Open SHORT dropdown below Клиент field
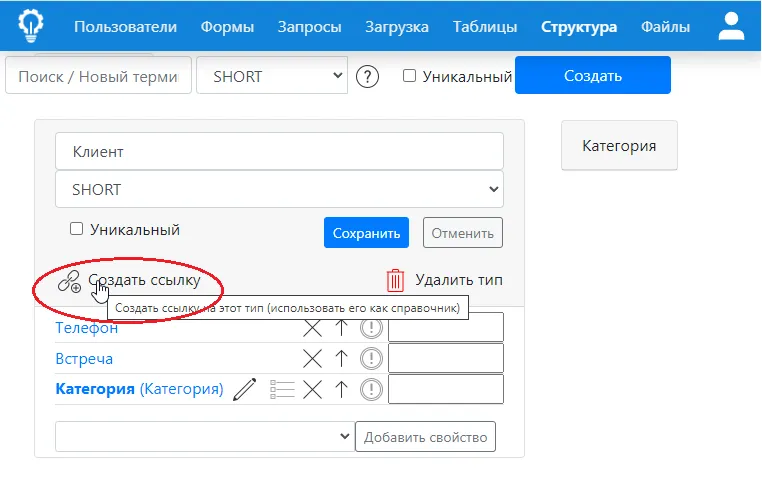Viewport: 762px width, 480px height. click(x=279, y=189)
